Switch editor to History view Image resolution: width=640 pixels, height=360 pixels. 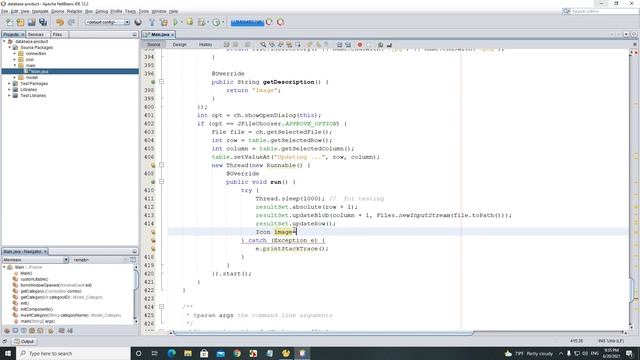(205, 44)
